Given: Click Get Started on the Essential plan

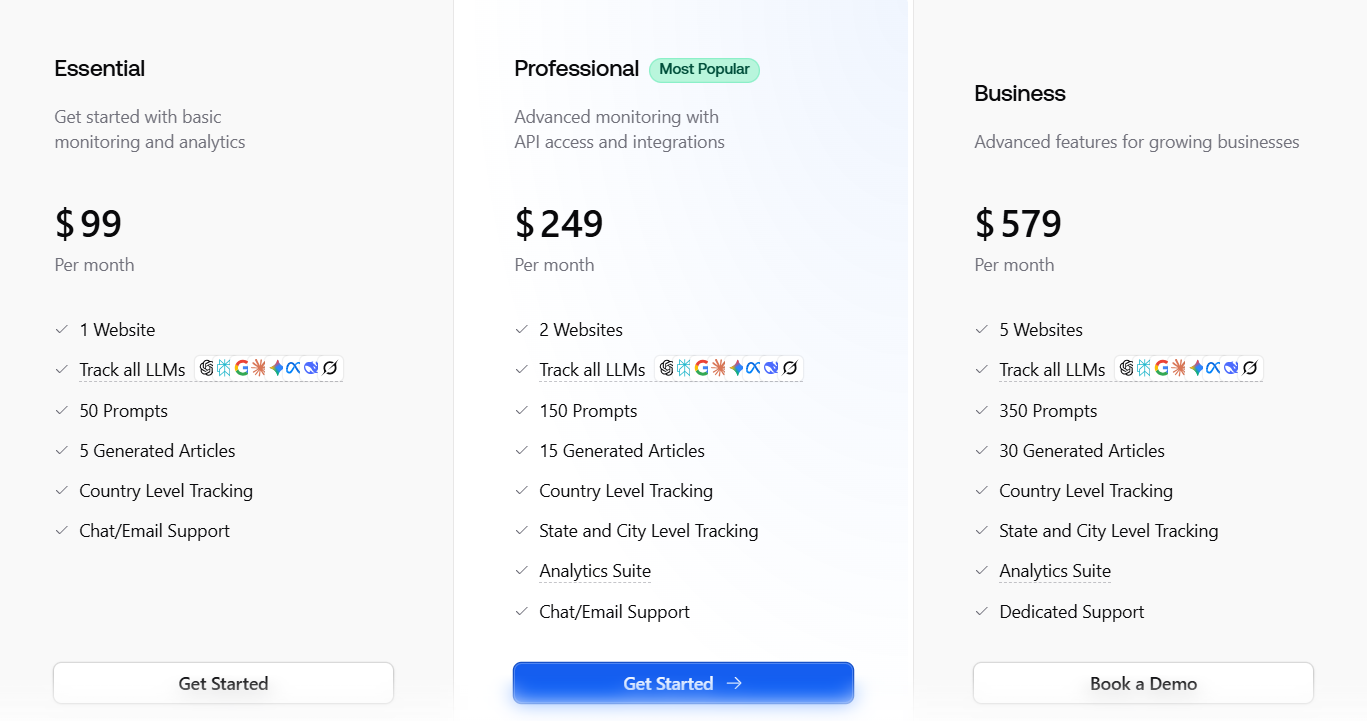Looking at the screenshot, I should pos(223,683).
